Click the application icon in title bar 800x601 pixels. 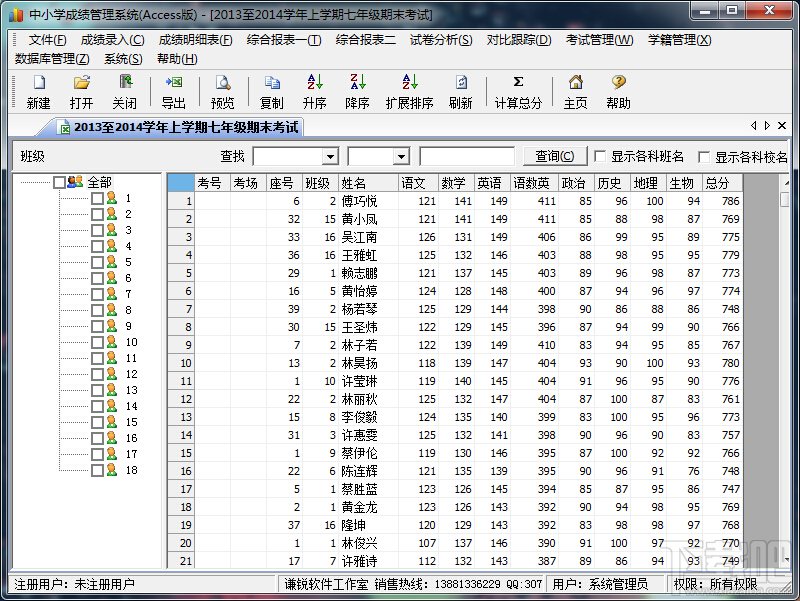(16, 14)
